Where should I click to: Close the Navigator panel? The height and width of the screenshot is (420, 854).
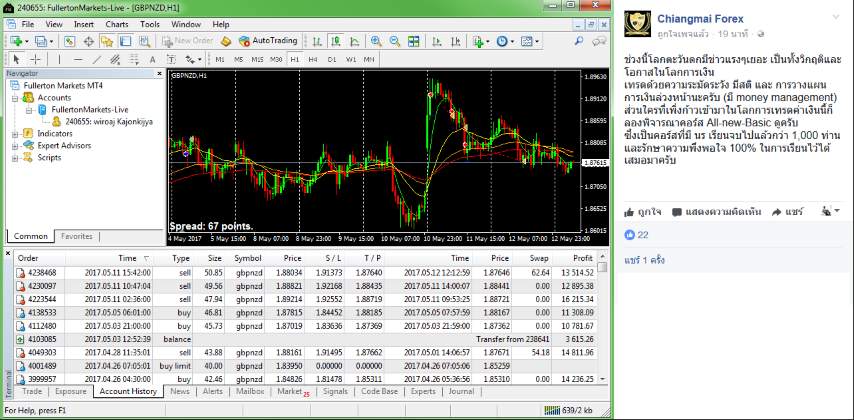tap(160, 73)
